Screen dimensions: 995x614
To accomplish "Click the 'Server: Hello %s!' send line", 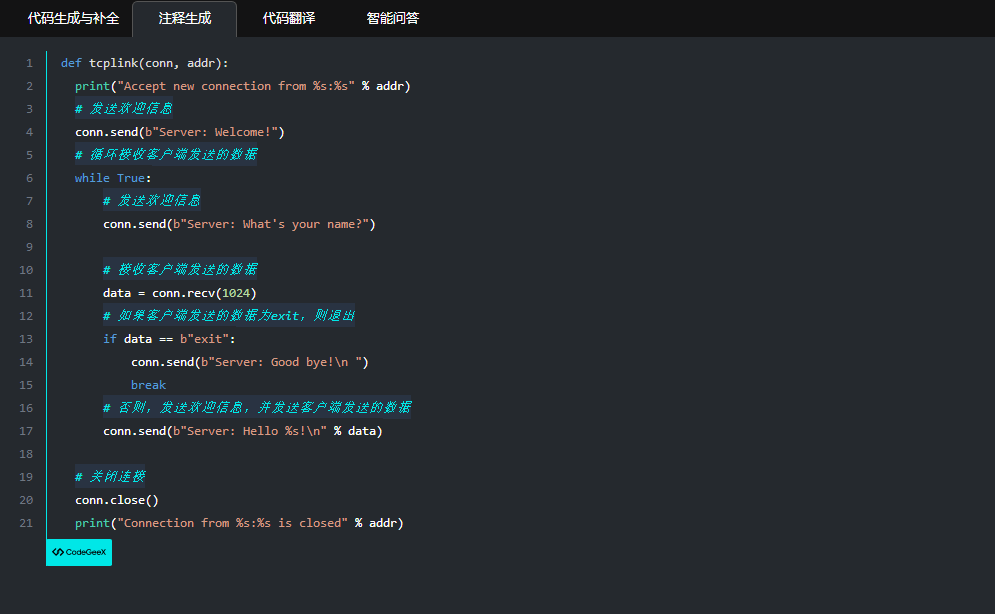I will click(242, 431).
